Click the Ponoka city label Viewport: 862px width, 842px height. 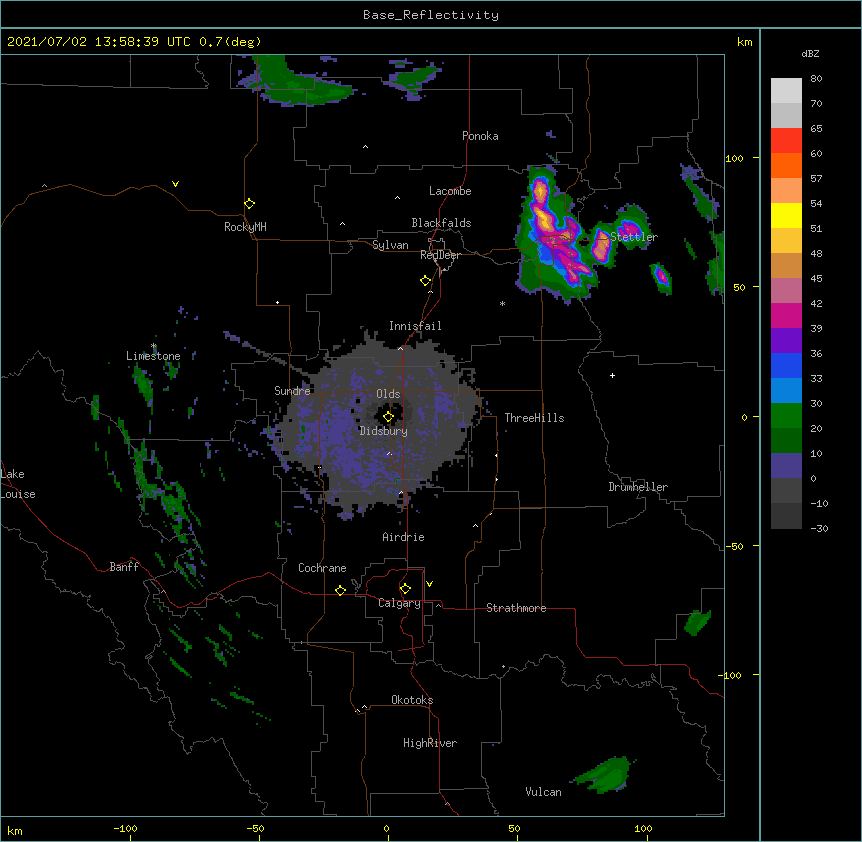[480, 136]
